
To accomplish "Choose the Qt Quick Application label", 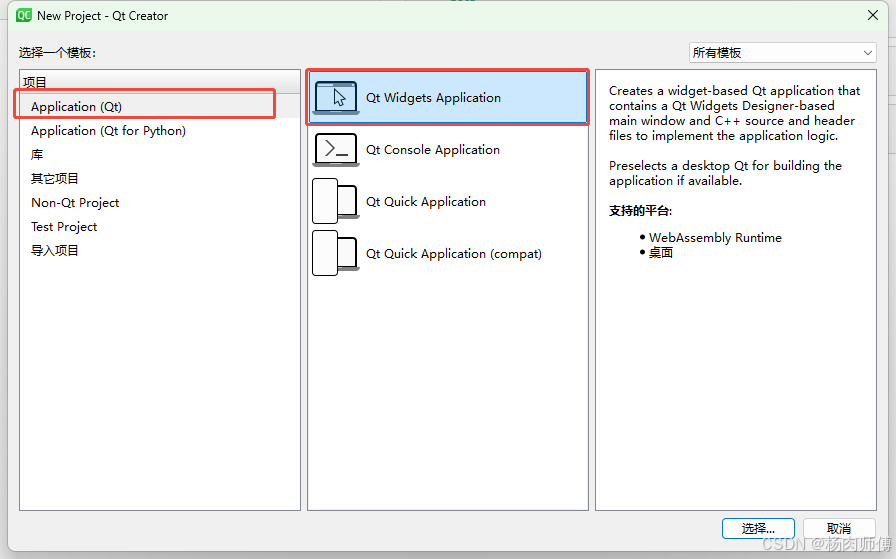I will (426, 202).
